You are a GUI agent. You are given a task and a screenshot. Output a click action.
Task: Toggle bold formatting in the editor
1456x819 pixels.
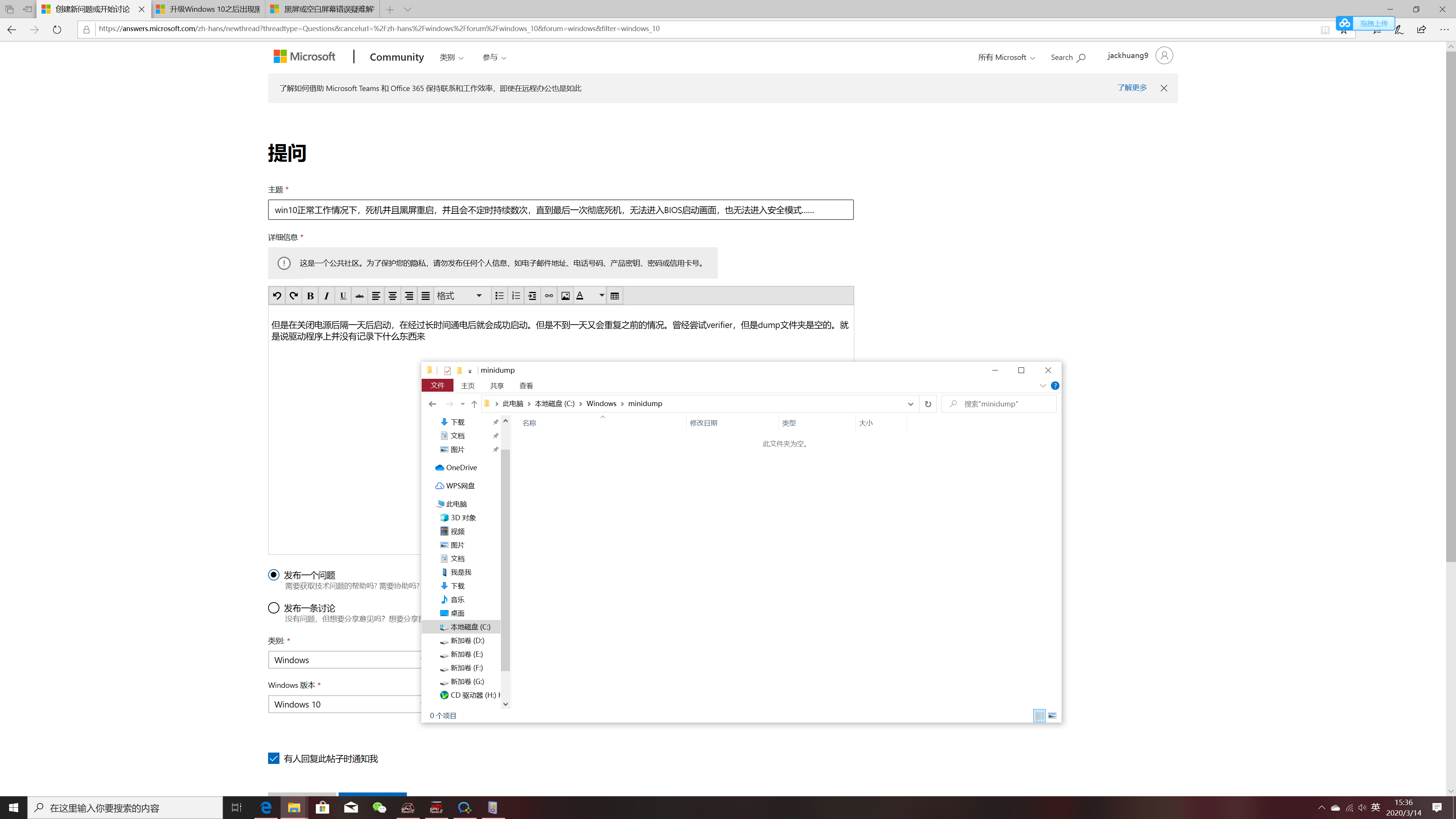[310, 296]
